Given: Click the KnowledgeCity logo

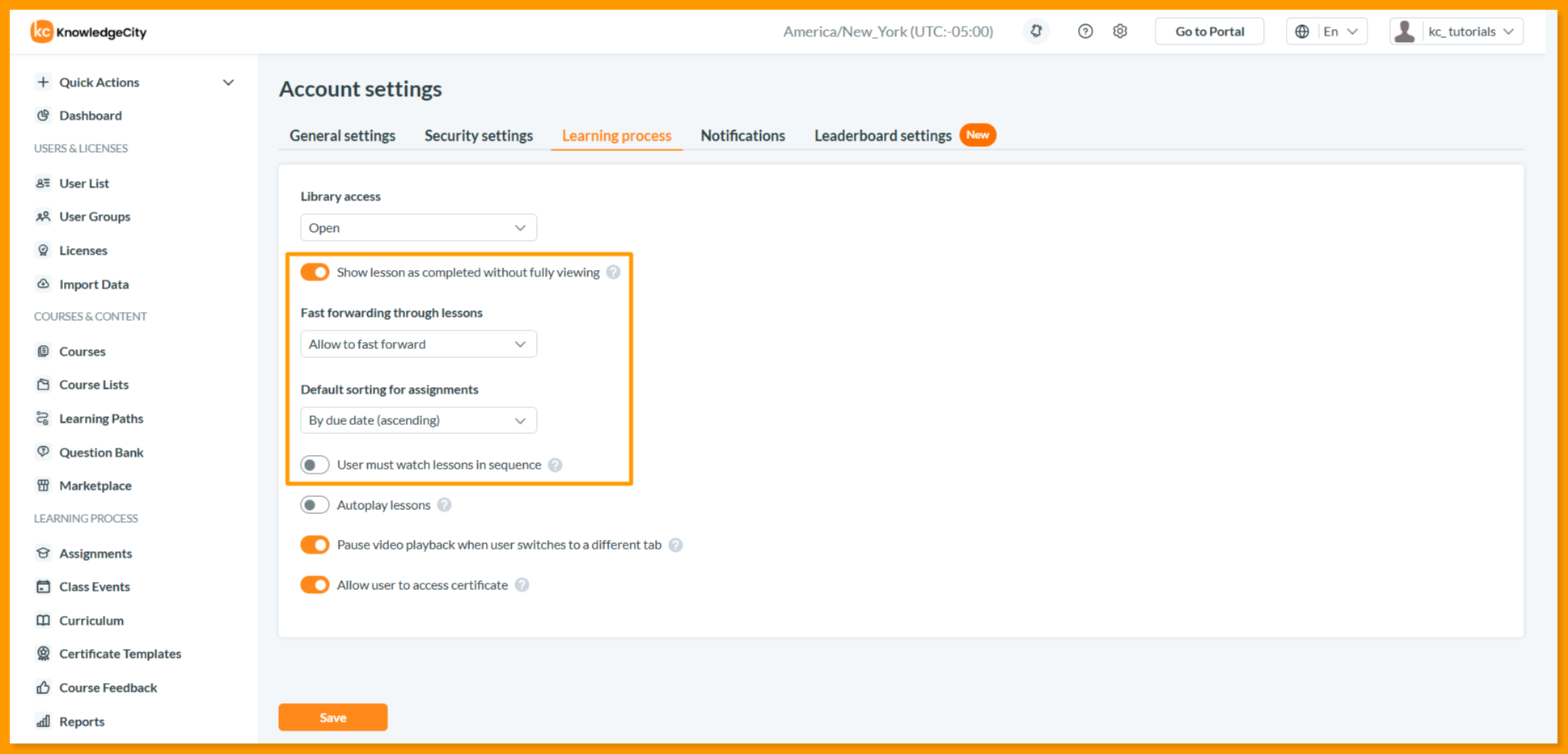Looking at the screenshot, I should (89, 32).
